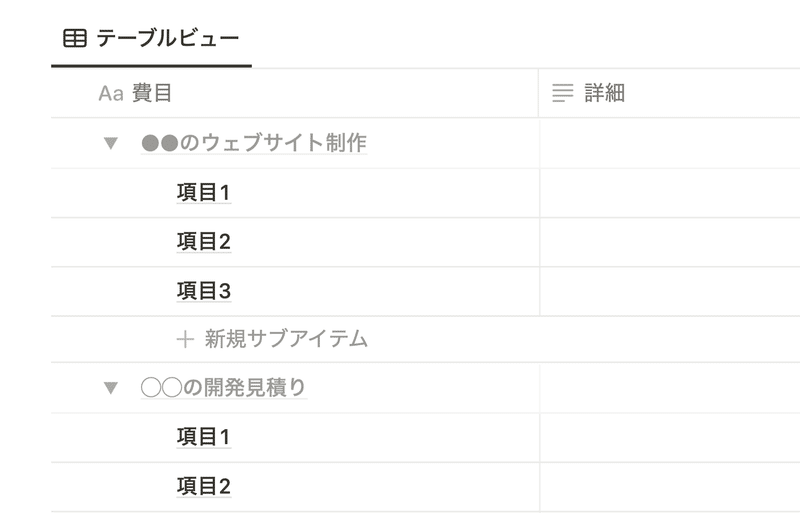
Task: Open 項目1 under ○○の開発見積り
Action: [204, 437]
